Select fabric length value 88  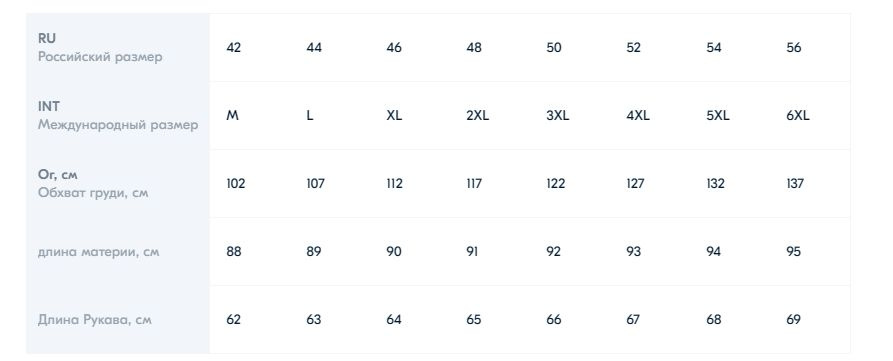(234, 252)
